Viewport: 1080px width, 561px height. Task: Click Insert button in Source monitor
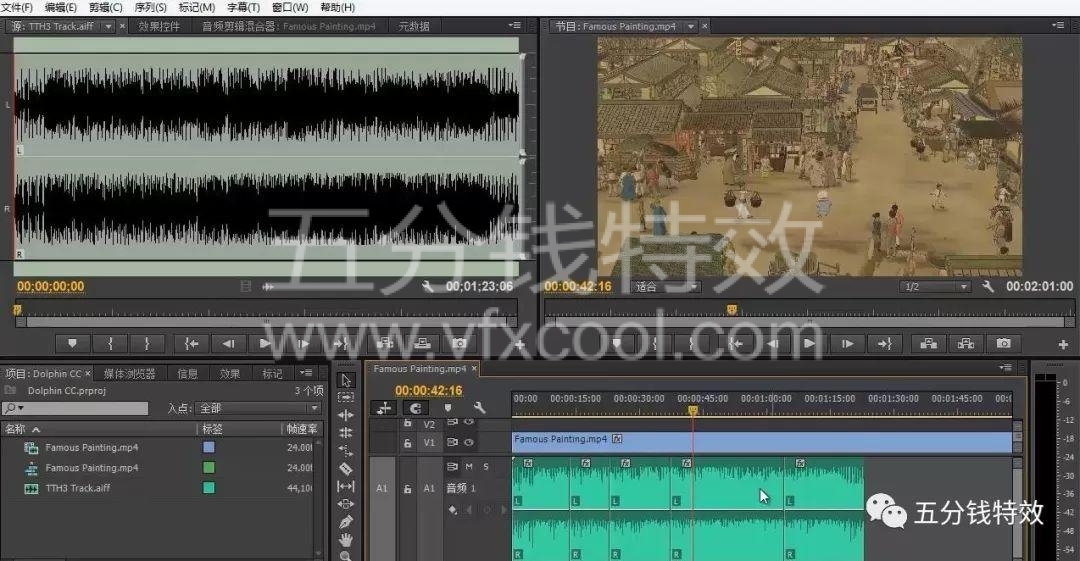coord(384,343)
